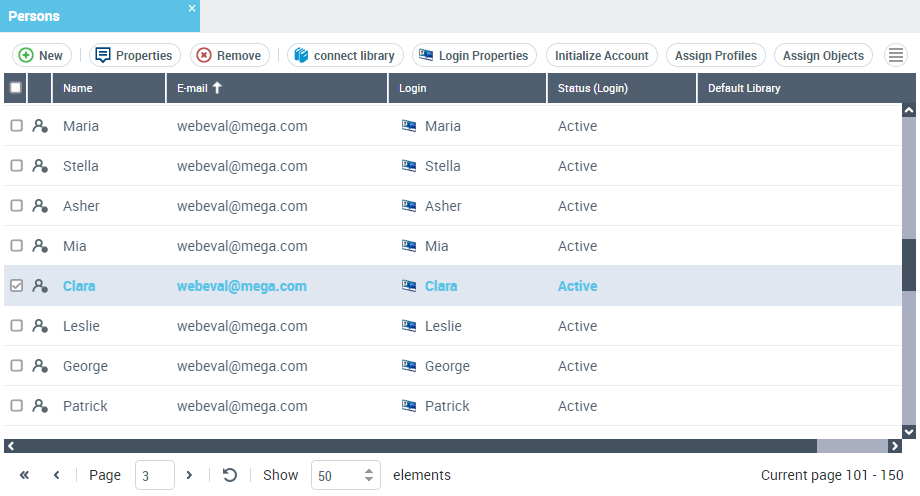Change the Show elements count stepper
Image resolution: width=920 pixels, height=496 pixels.
[x=369, y=475]
